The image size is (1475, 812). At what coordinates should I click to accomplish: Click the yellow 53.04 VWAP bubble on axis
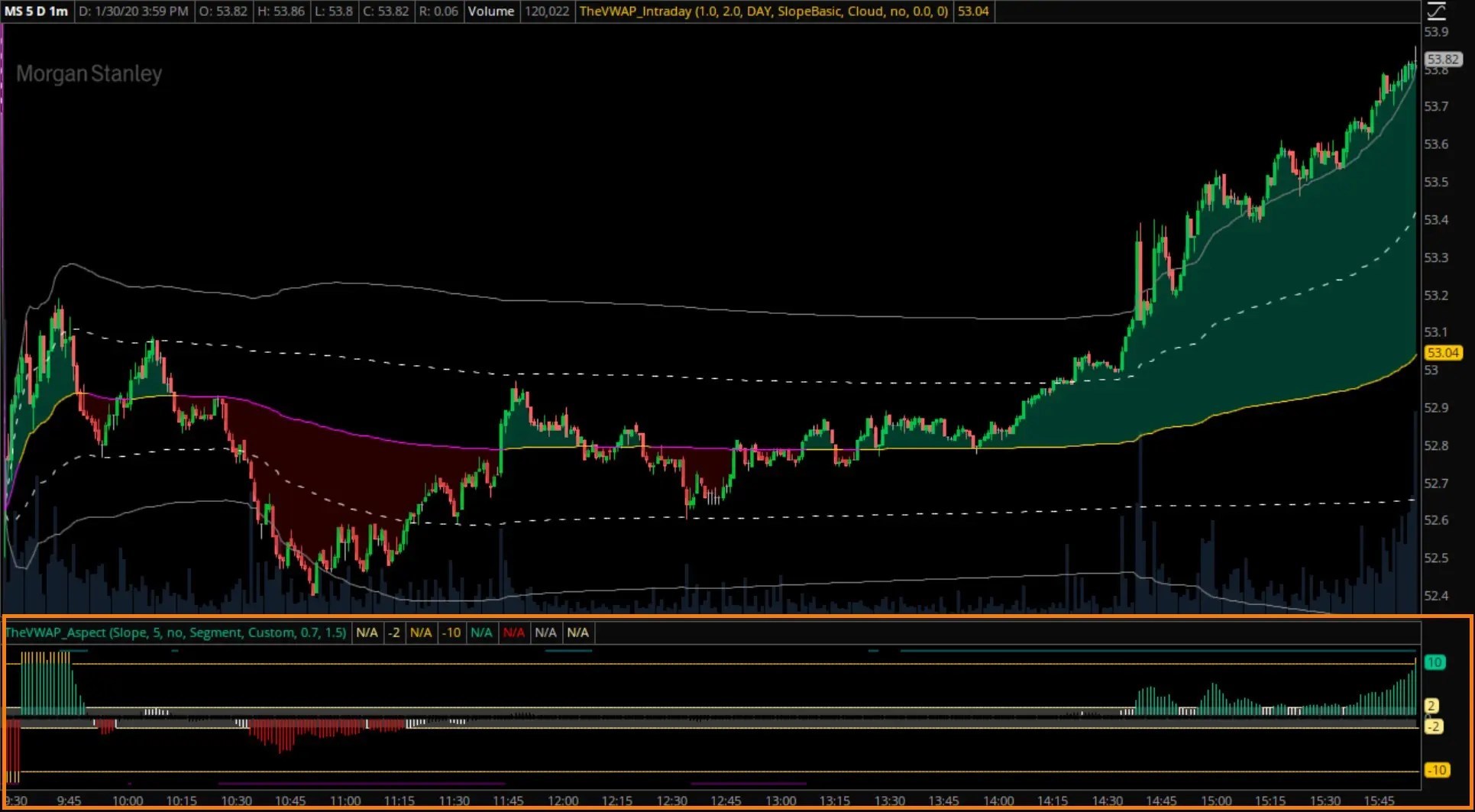tap(1443, 352)
